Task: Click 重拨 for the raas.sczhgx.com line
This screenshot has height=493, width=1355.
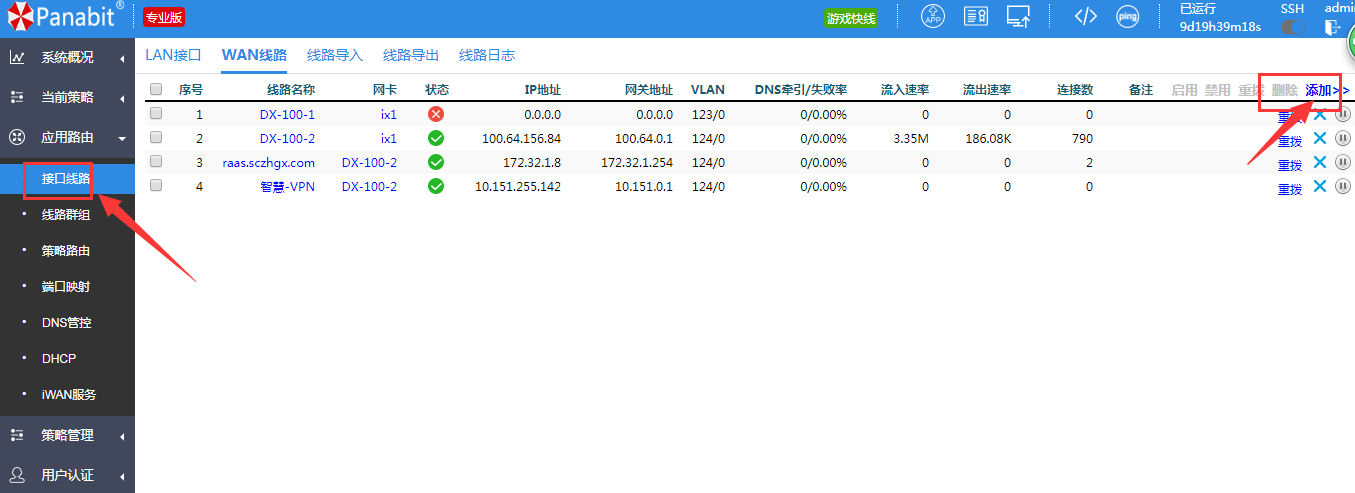Action: [1289, 164]
